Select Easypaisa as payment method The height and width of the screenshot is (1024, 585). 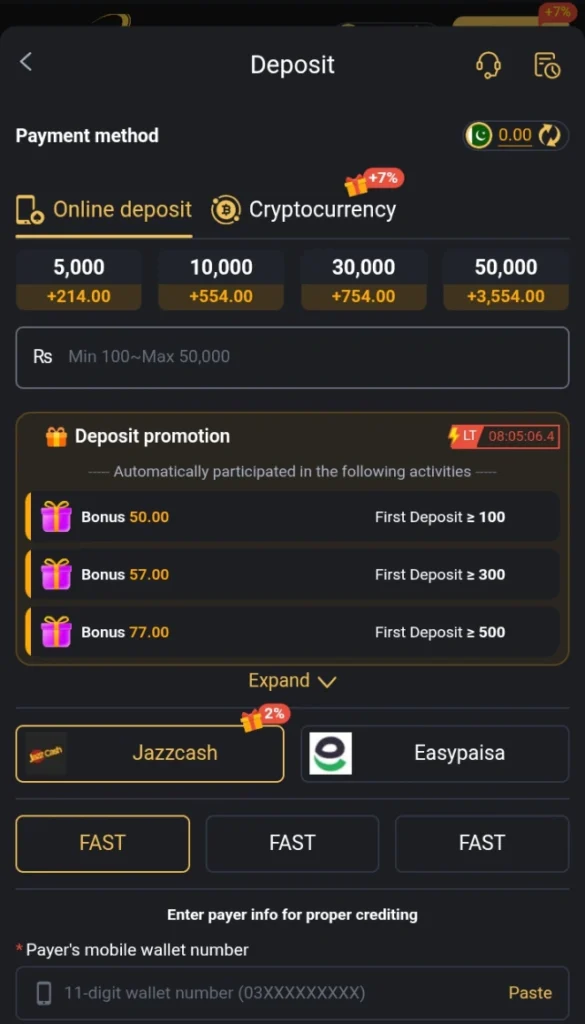click(x=434, y=753)
